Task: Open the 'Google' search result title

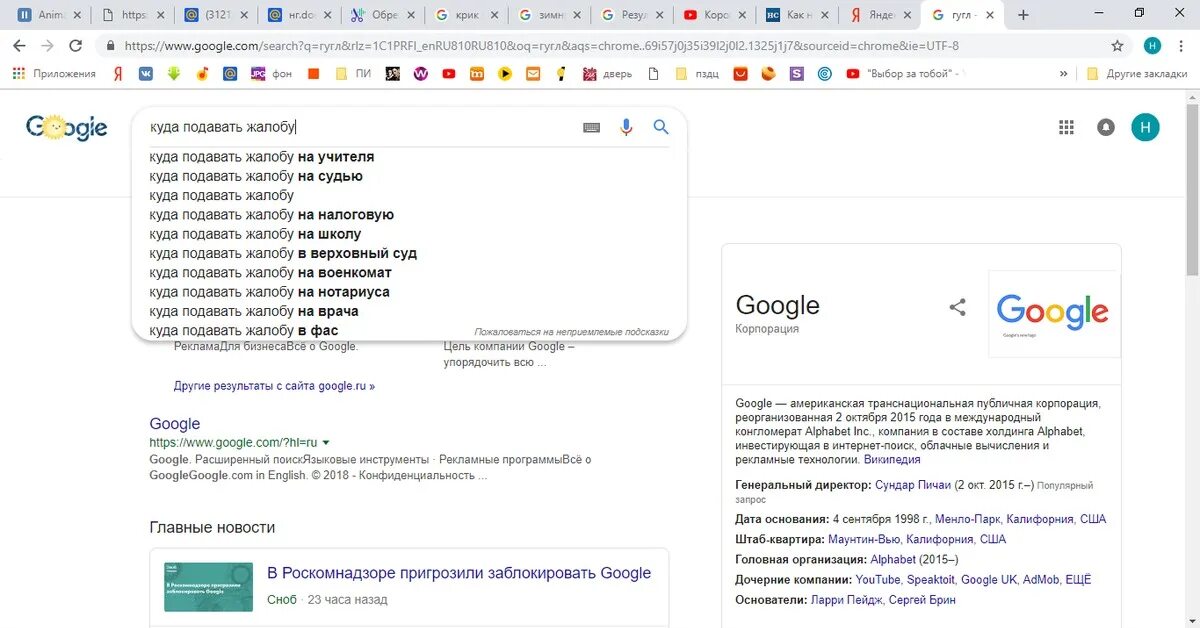Action: (x=175, y=423)
